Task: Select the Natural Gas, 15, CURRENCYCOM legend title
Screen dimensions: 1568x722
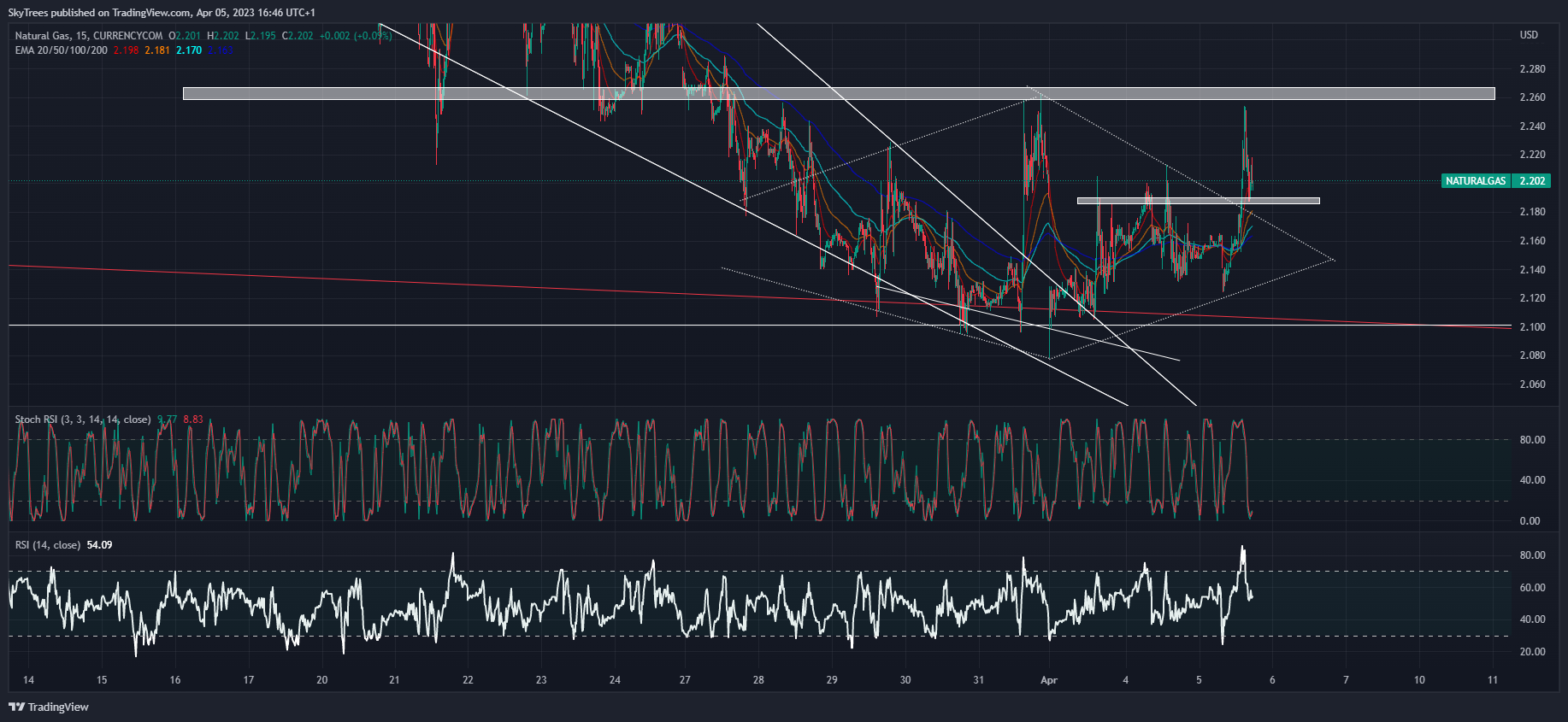Action: (89, 36)
